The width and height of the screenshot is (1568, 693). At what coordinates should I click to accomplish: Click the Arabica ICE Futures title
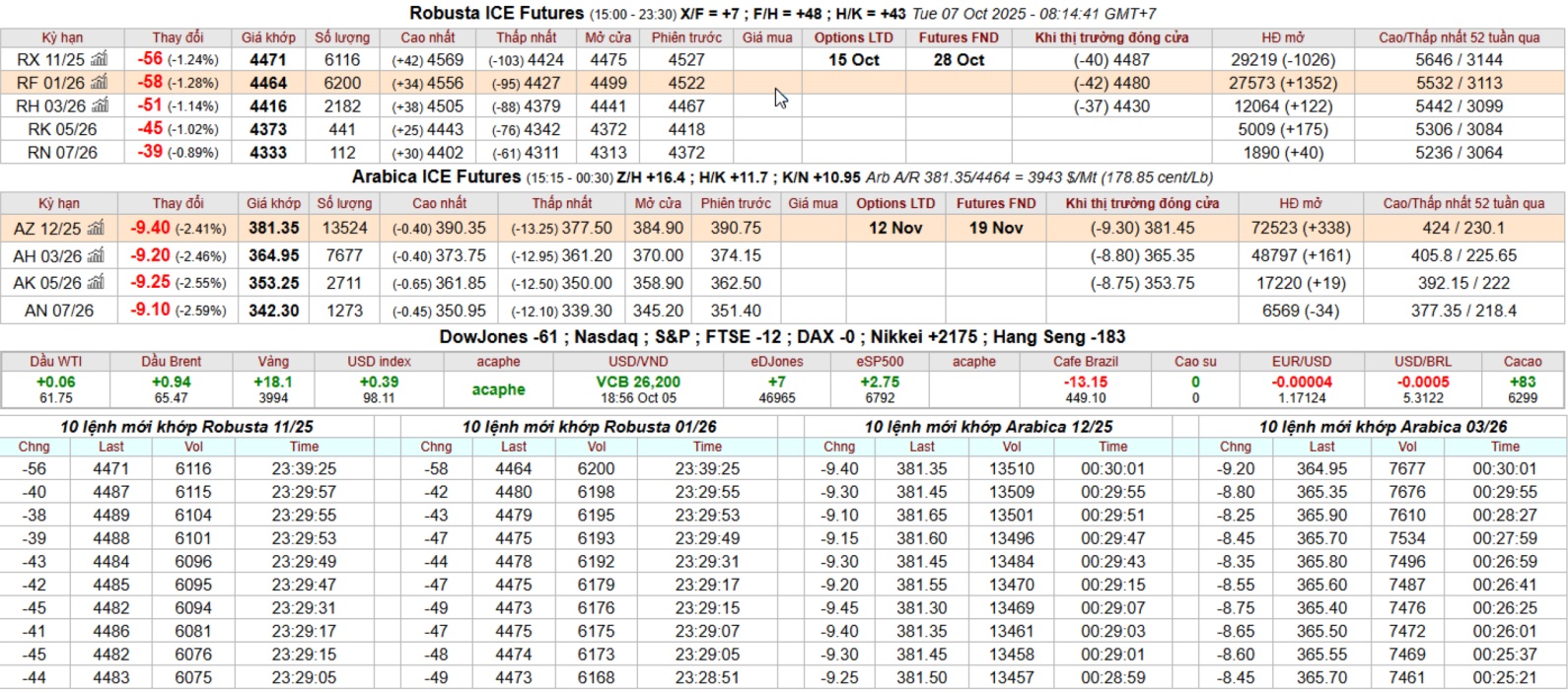click(436, 176)
